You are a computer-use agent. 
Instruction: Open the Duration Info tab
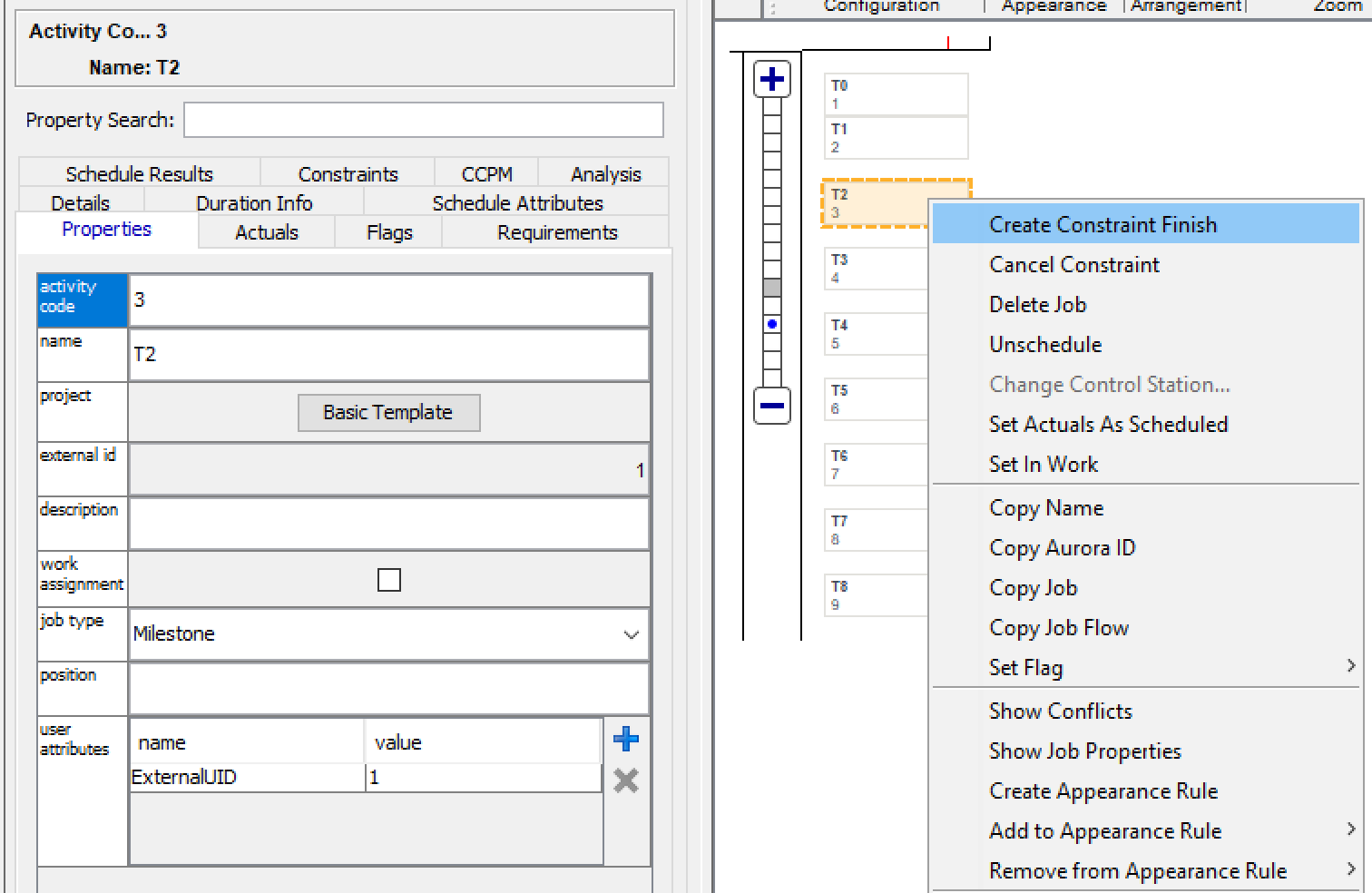coord(254,203)
